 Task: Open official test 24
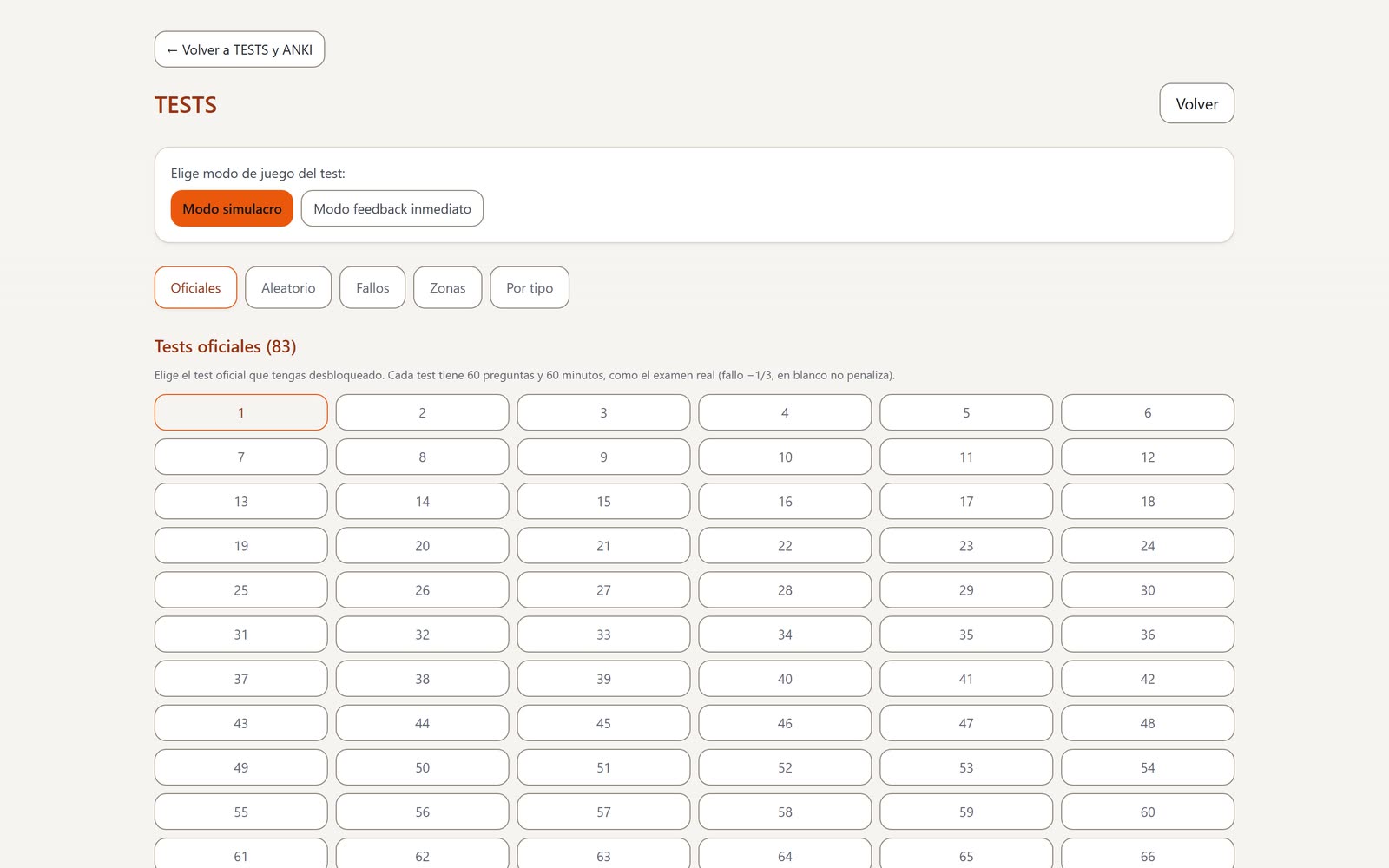point(1148,545)
